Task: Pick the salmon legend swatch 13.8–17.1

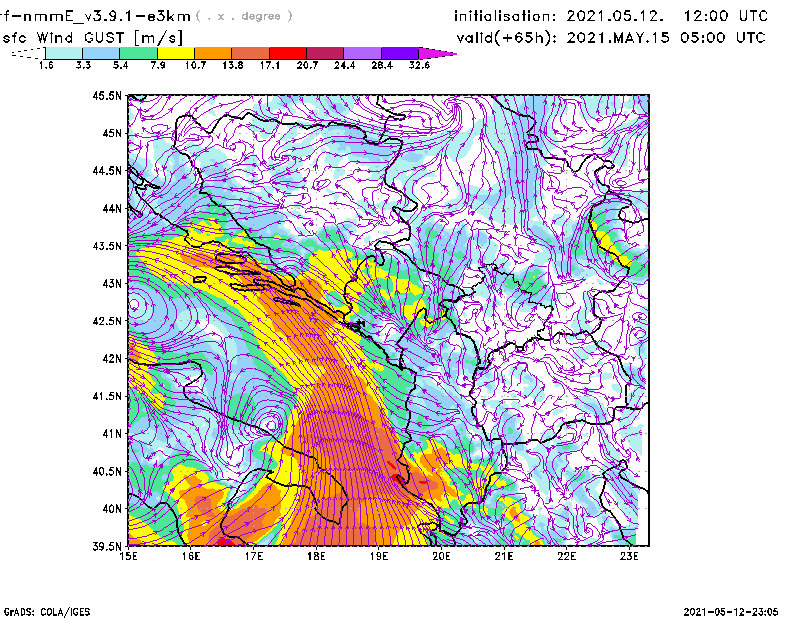Action: click(x=251, y=53)
